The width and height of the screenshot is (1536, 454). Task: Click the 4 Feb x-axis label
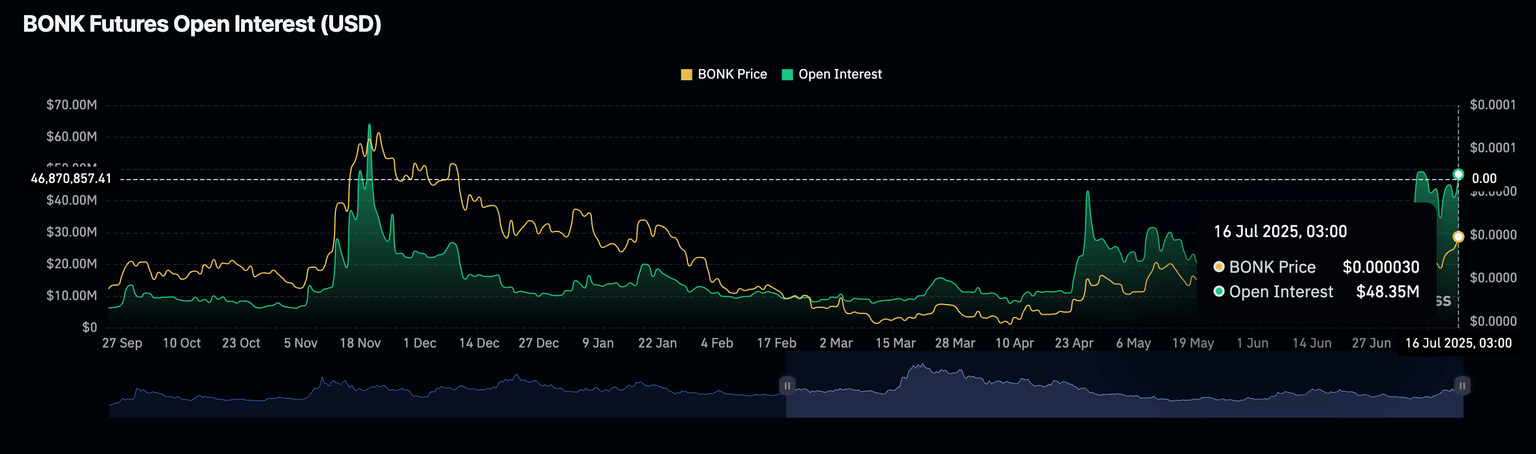point(717,343)
